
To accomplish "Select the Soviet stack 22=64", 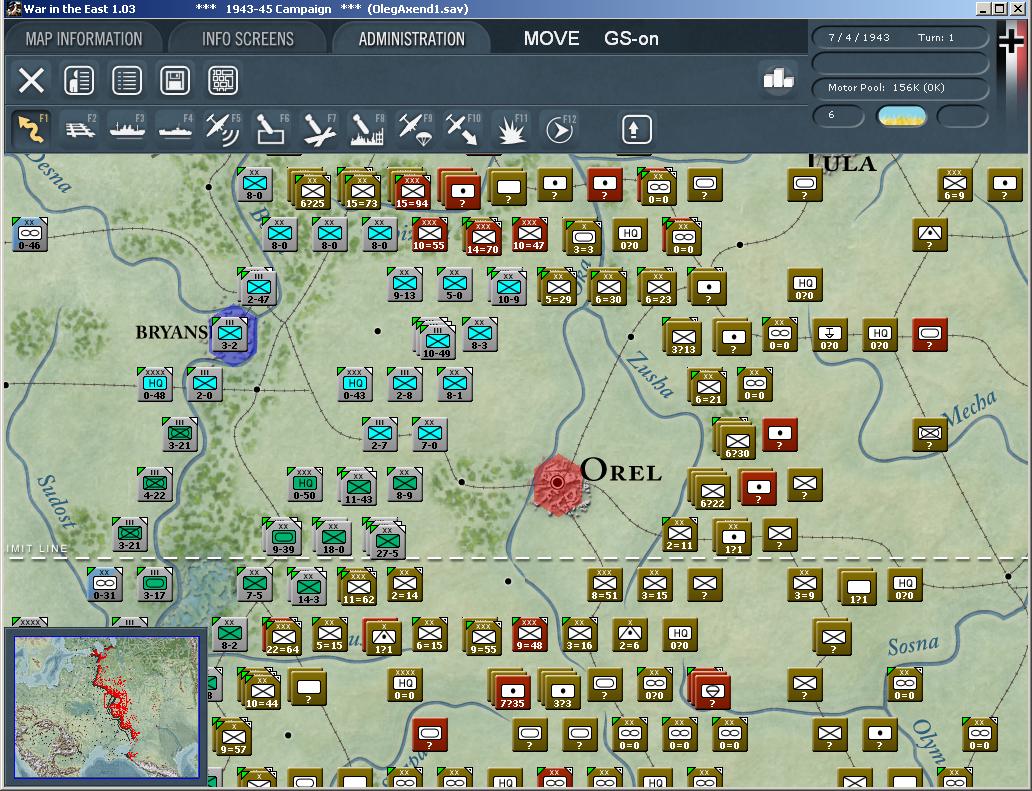I will click(283, 637).
